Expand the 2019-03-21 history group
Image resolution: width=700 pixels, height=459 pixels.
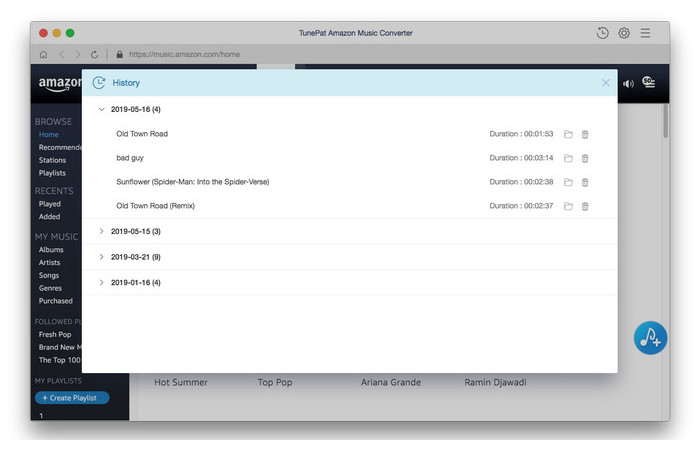click(101, 257)
